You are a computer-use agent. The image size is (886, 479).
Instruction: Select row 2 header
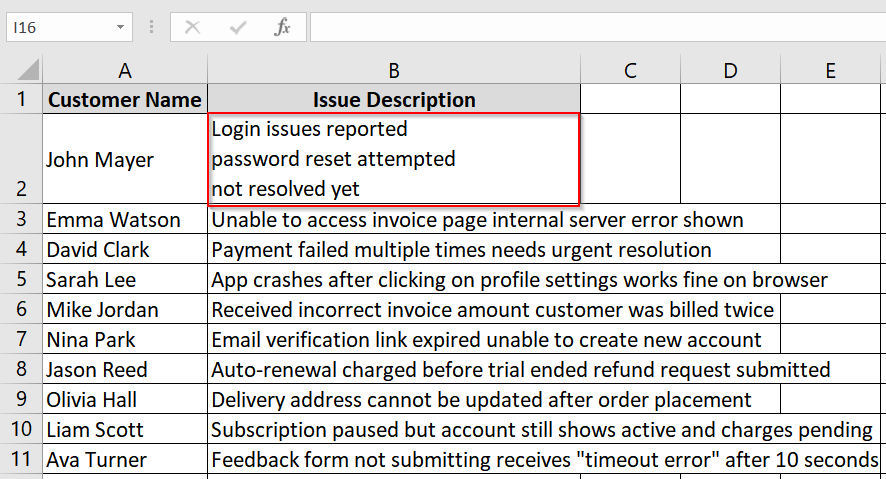[x=21, y=159]
